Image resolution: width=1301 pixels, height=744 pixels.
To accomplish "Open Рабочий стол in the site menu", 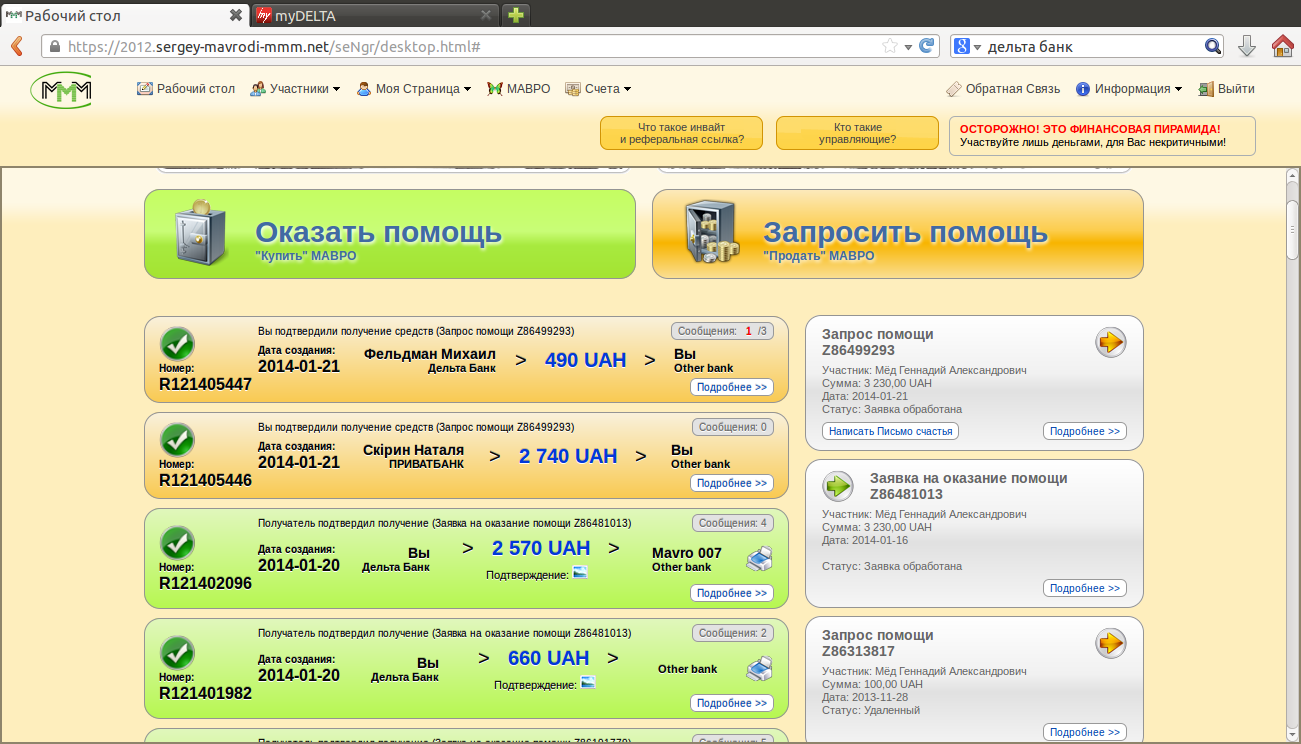I will [186, 89].
